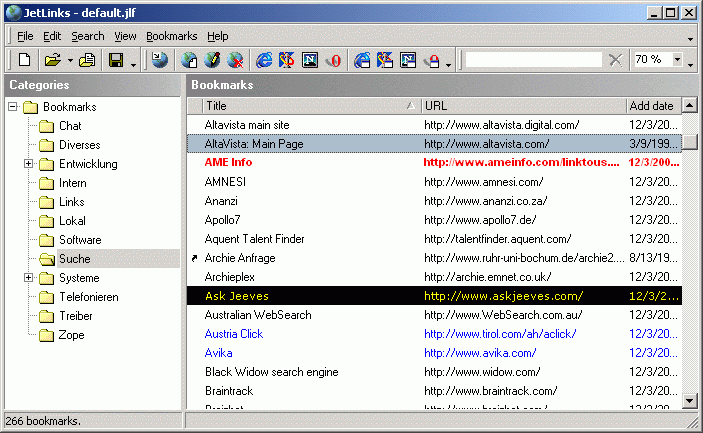The width and height of the screenshot is (703, 433).
Task: Select the AMNESI bookmark row
Action: coord(434,182)
